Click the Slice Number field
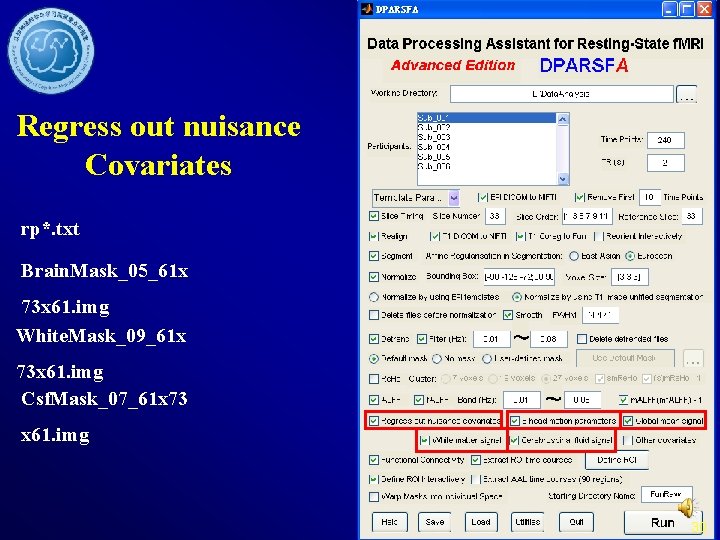Screen dimensions: 720x540 (x=495, y=216)
